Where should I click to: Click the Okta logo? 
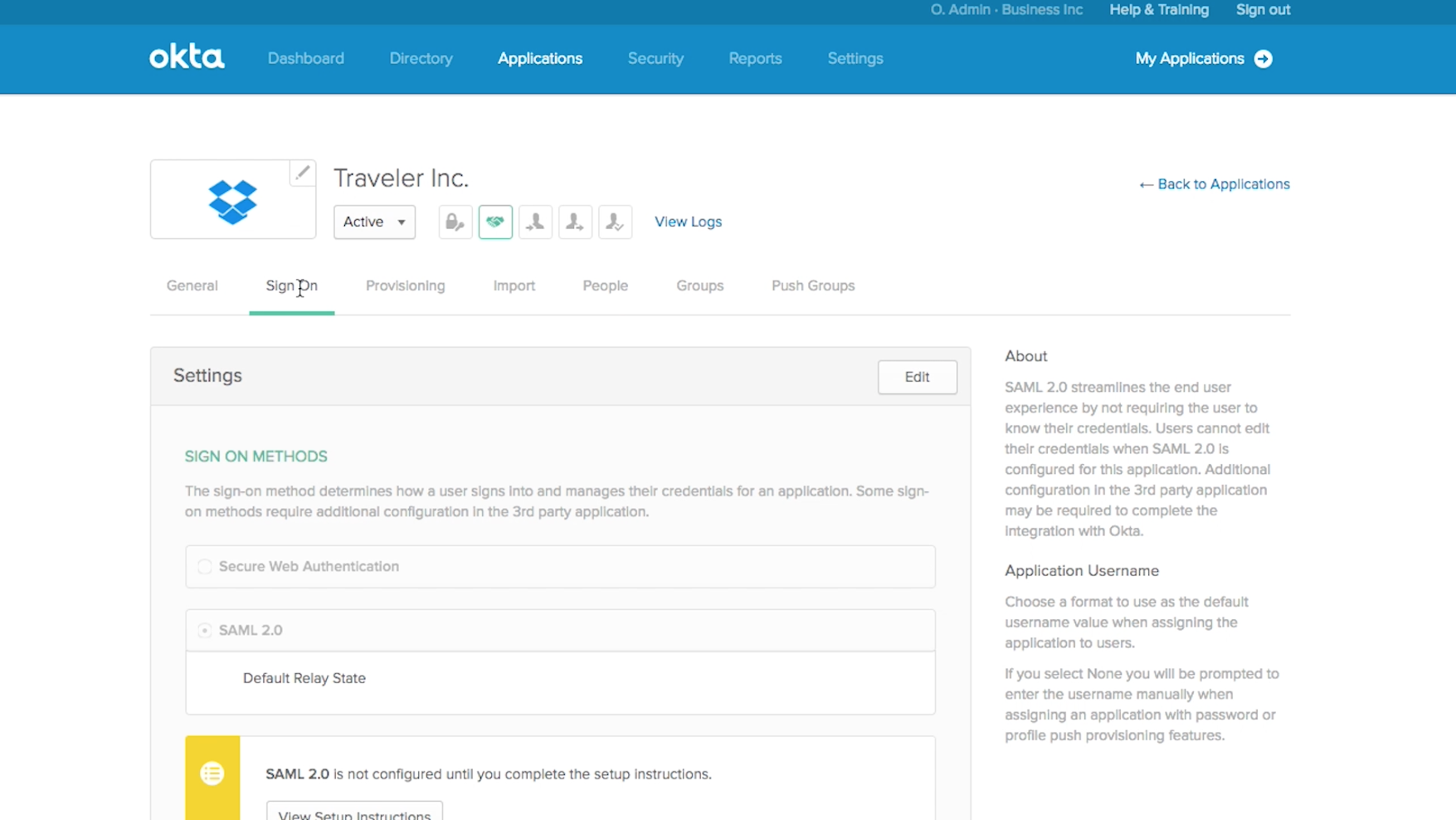click(x=187, y=57)
